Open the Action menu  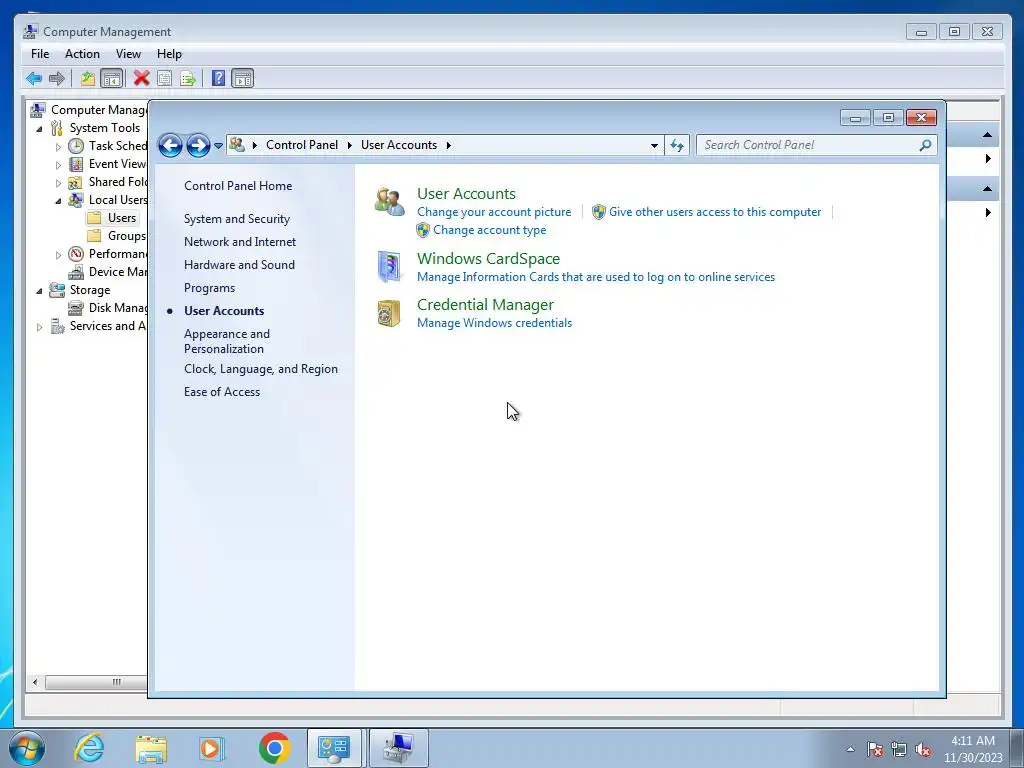point(82,54)
